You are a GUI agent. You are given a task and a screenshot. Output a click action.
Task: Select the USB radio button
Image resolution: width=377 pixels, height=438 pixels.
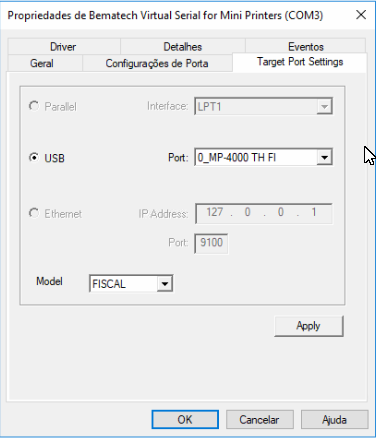click(34, 157)
